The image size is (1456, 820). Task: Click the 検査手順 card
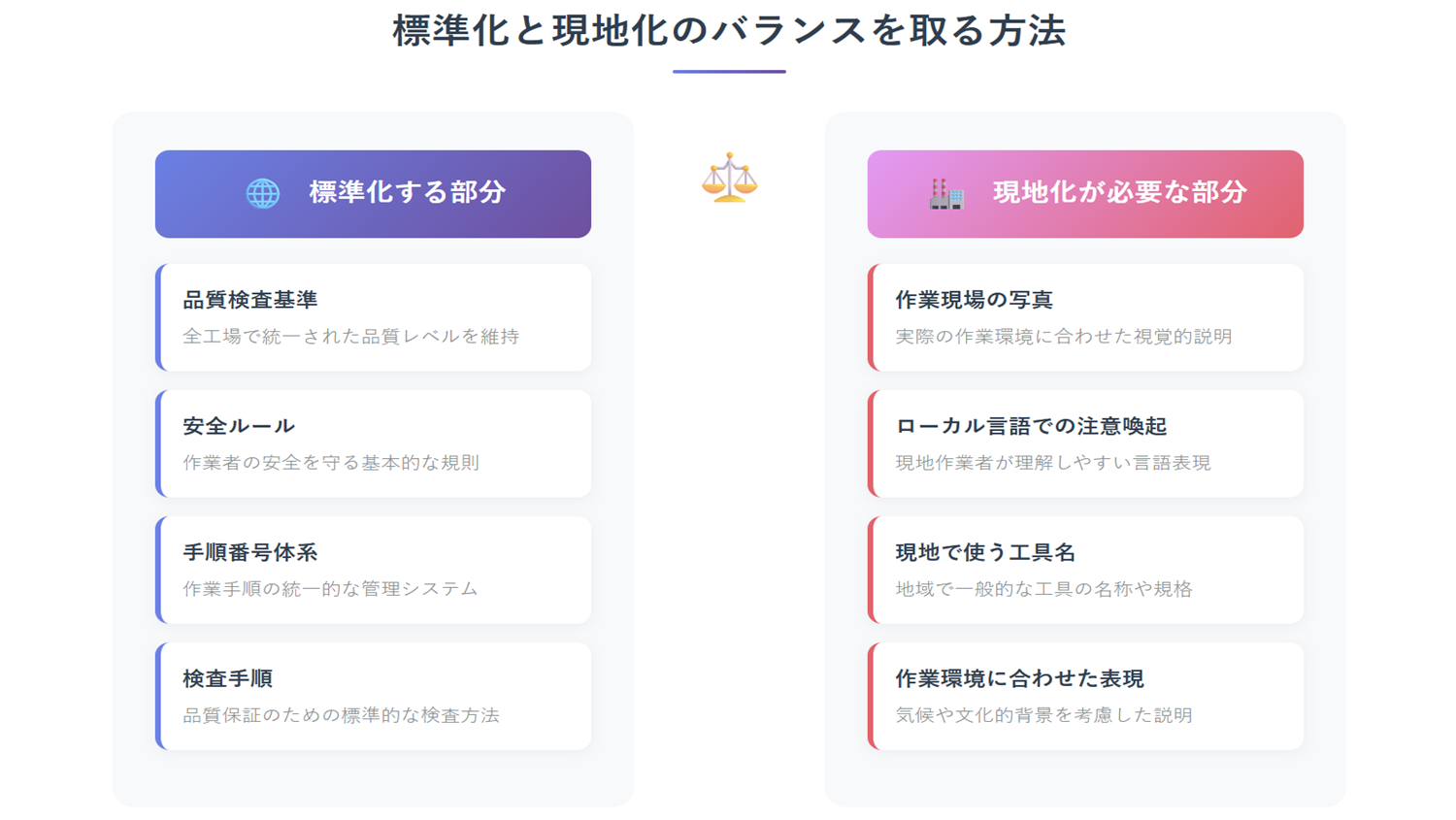coord(373,696)
